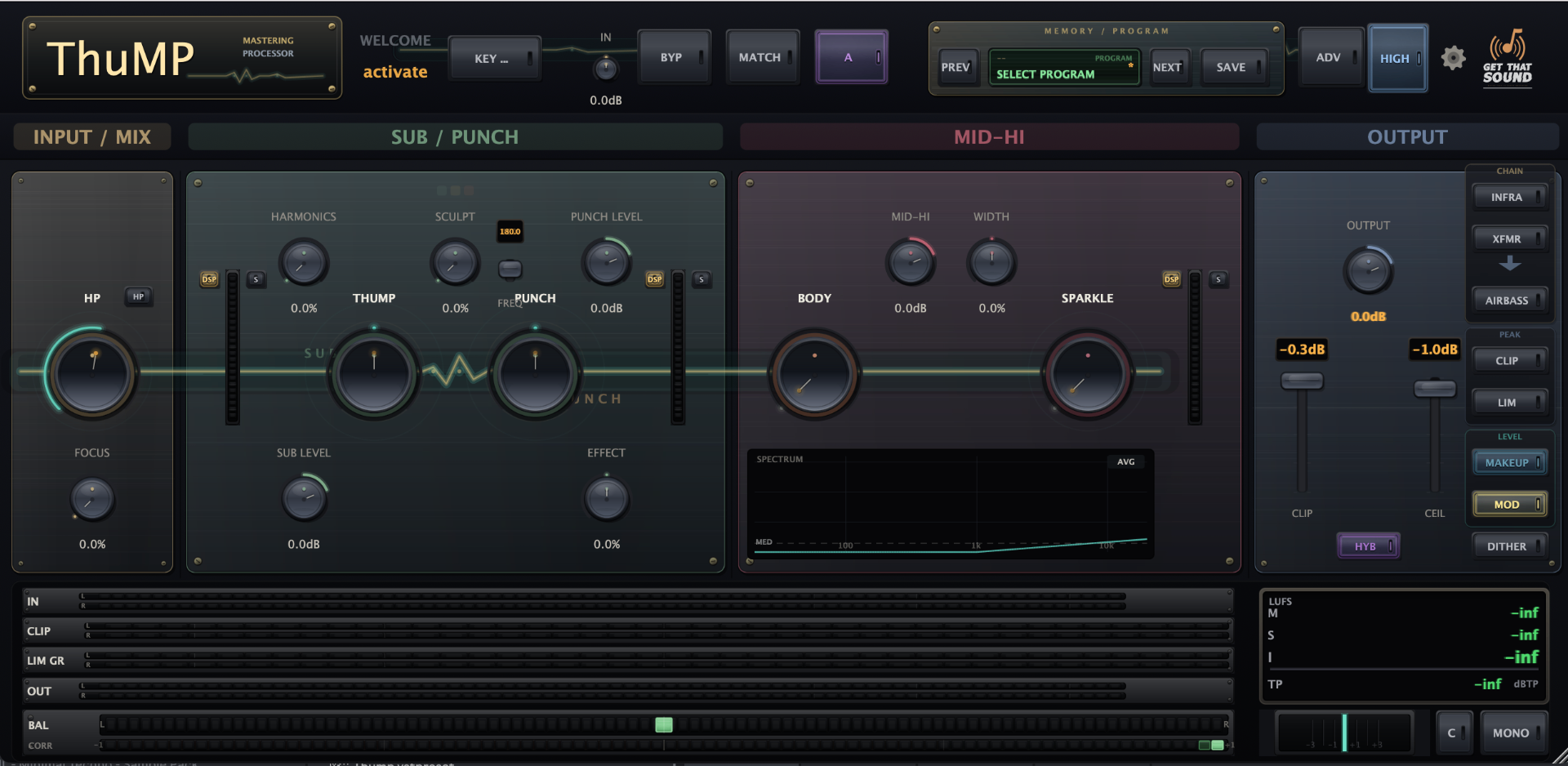Enable the INFRA chain module
The width and height of the screenshot is (1568, 766).
coord(1509,197)
